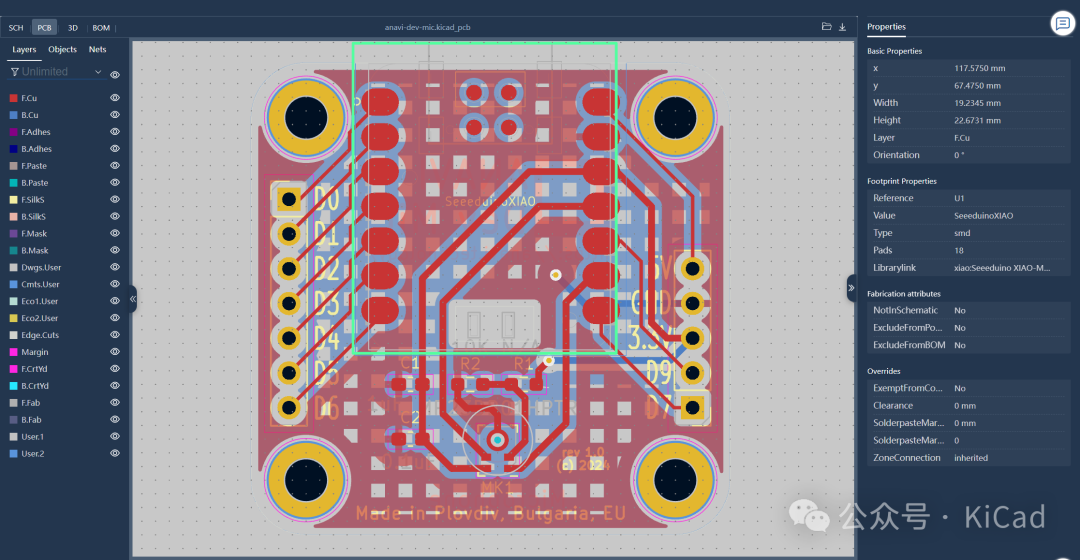Toggle F.Fab layer visibility
The image size is (1080, 560).
tap(115, 402)
